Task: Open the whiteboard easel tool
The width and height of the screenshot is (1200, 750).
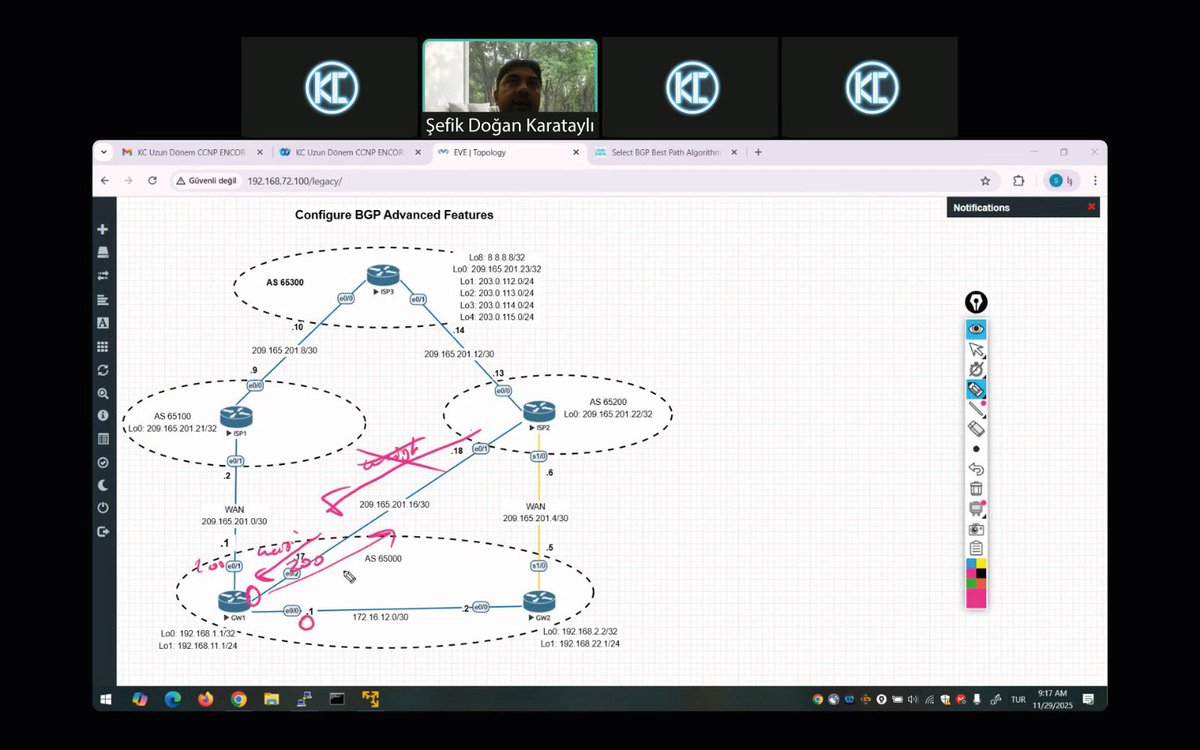Action: [x=976, y=508]
